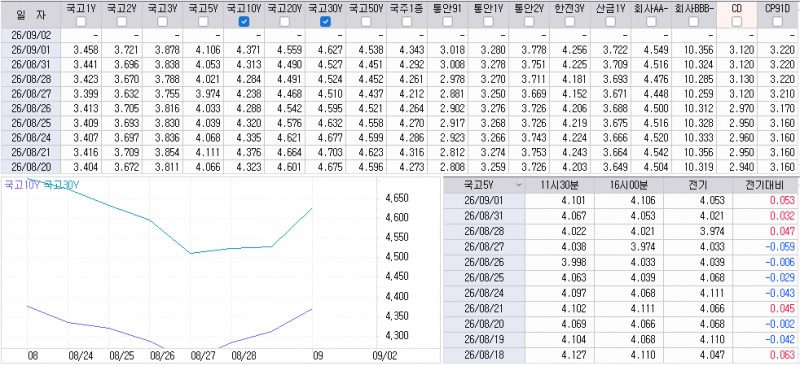Screen dimensions: 800x366
Task: Click the 국고1Y value 3.458
Action: [86, 50]
